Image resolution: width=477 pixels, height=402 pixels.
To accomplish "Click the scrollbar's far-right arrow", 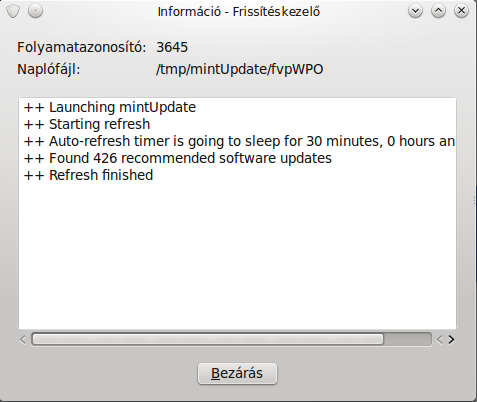I will point(451,340).
